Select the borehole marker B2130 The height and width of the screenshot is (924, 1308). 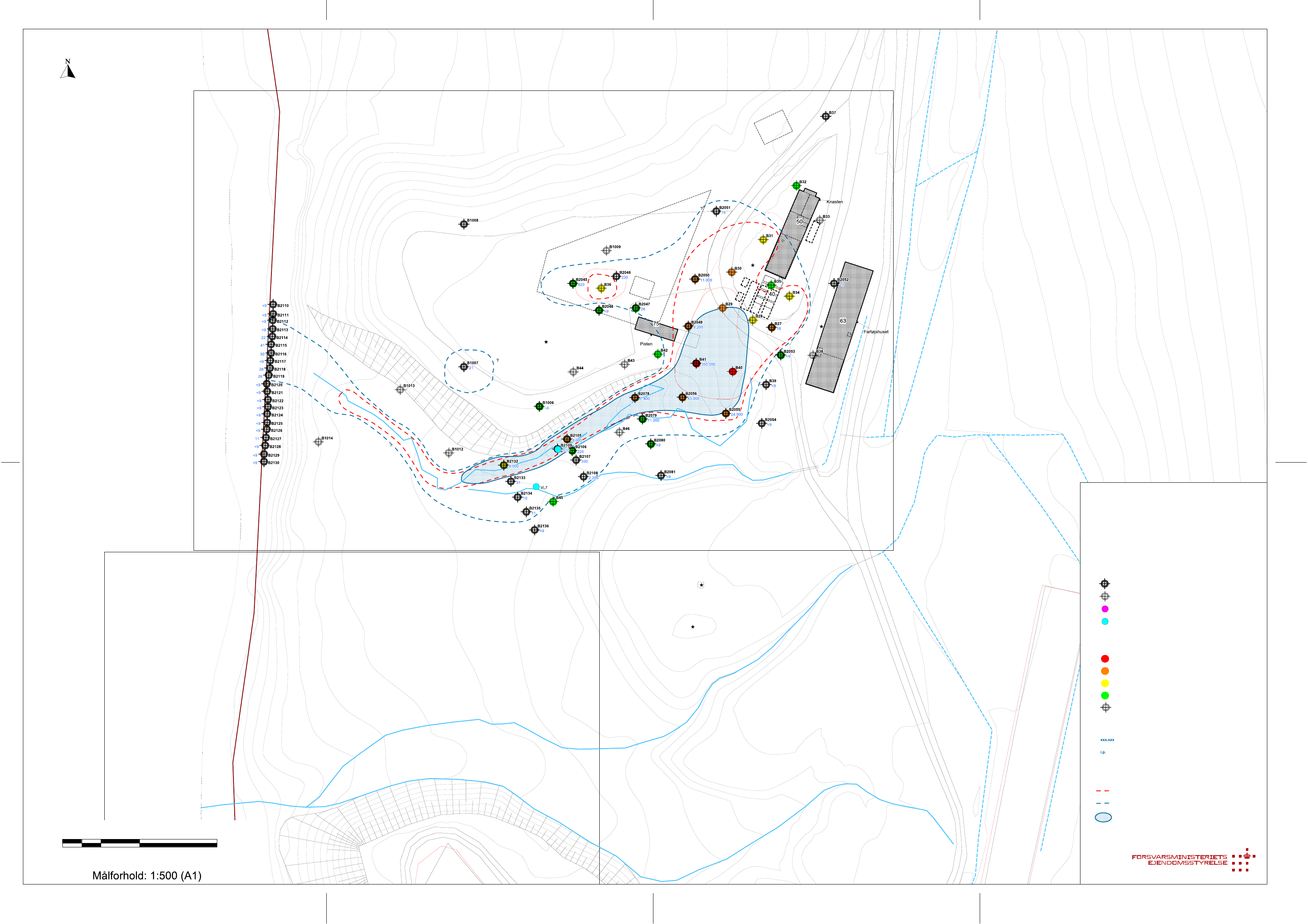pos(264,462)
